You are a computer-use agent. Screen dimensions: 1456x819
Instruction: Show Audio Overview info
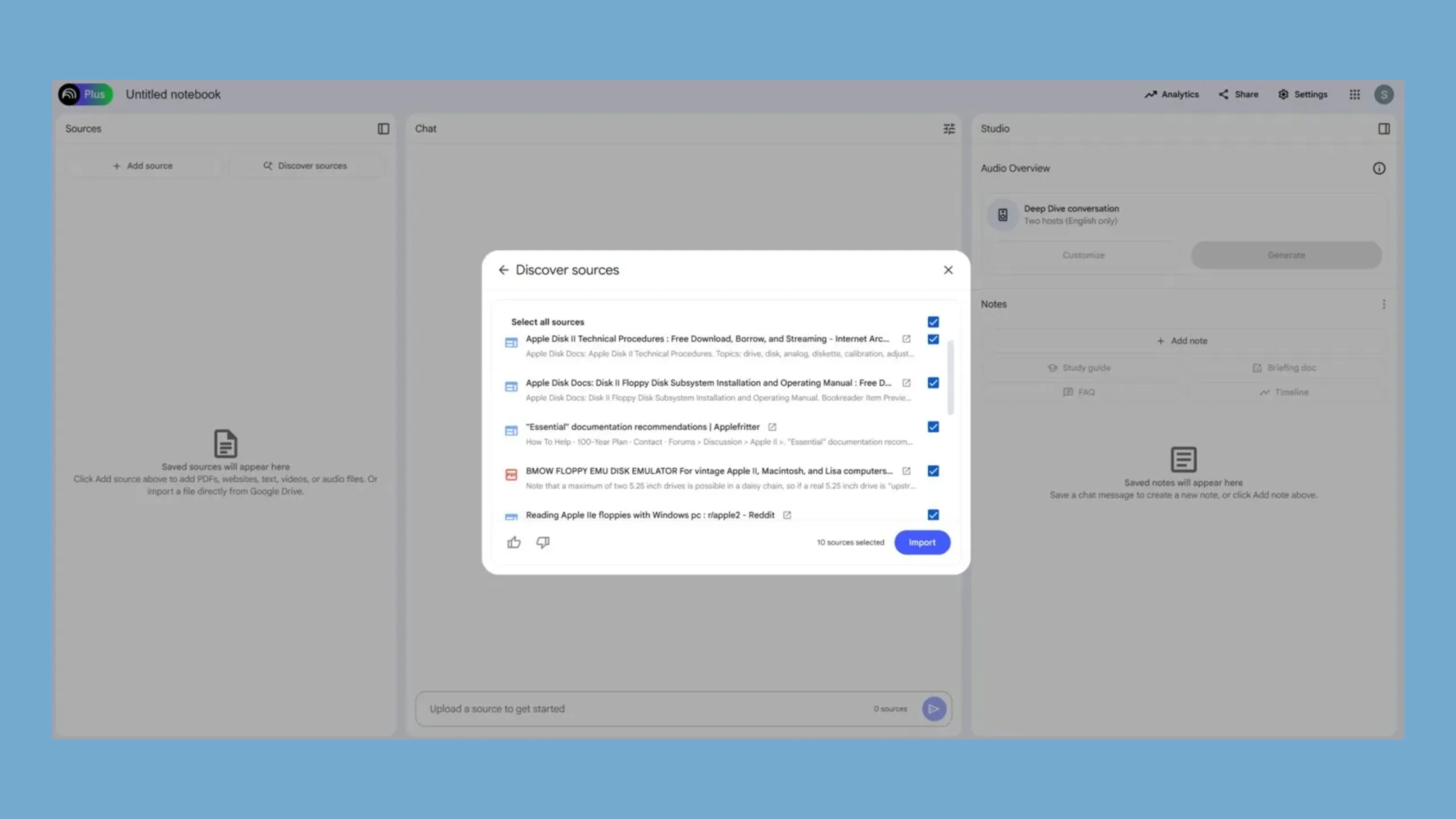pyautogui.click(x=1379, y=168)
